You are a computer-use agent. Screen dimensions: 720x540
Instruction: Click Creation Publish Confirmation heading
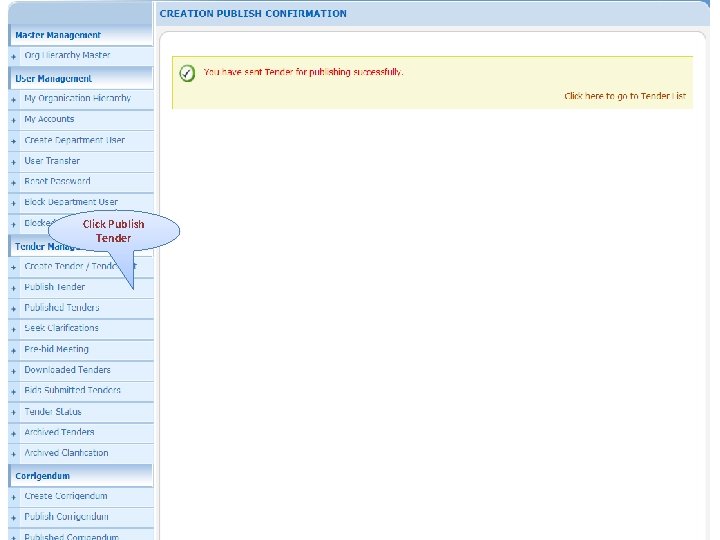click(x=253, y=14)
